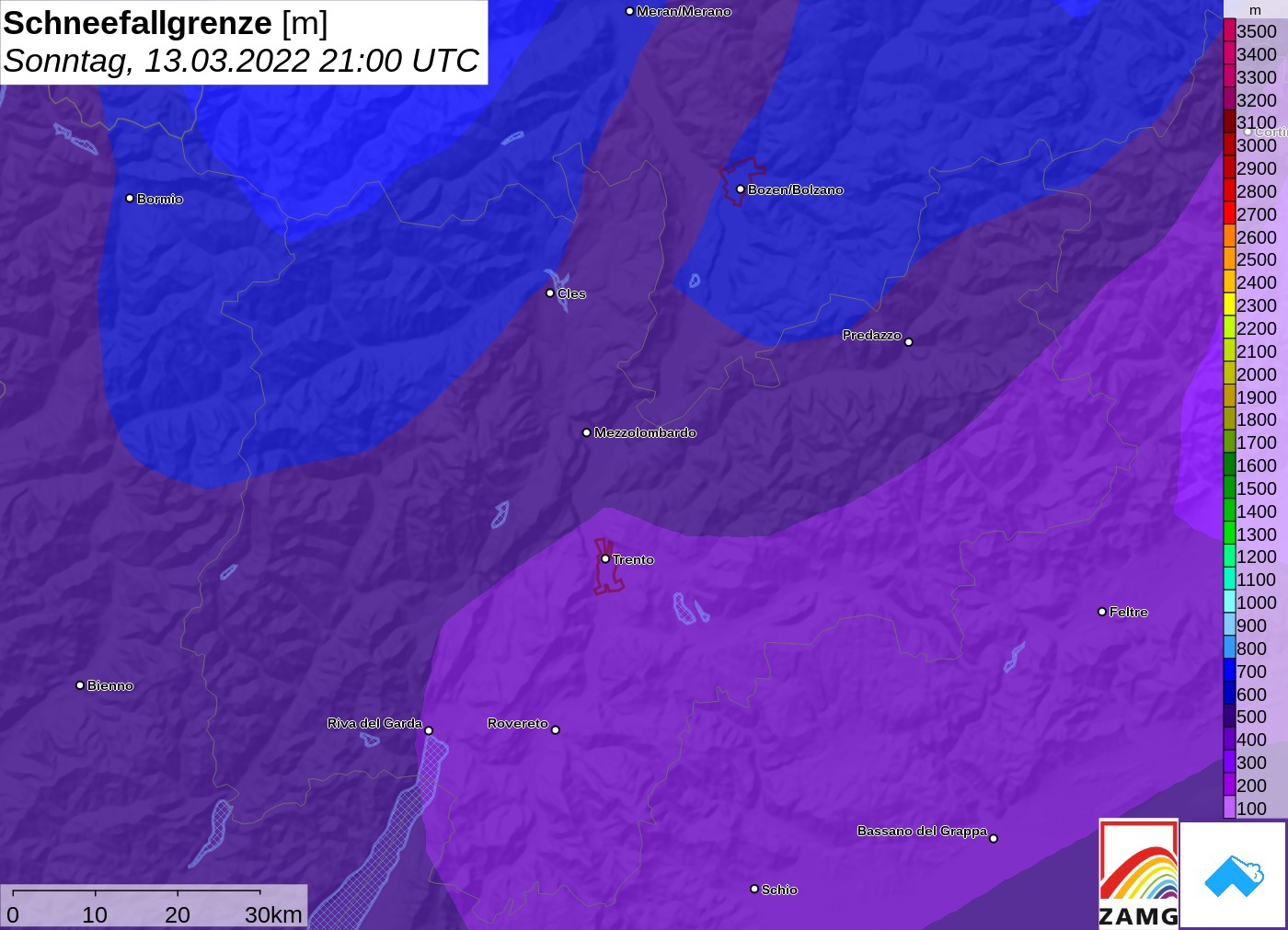
Task: Click the date Sonntag, 13.03.2022 21:00 UTC
Action: click(241, 61)
